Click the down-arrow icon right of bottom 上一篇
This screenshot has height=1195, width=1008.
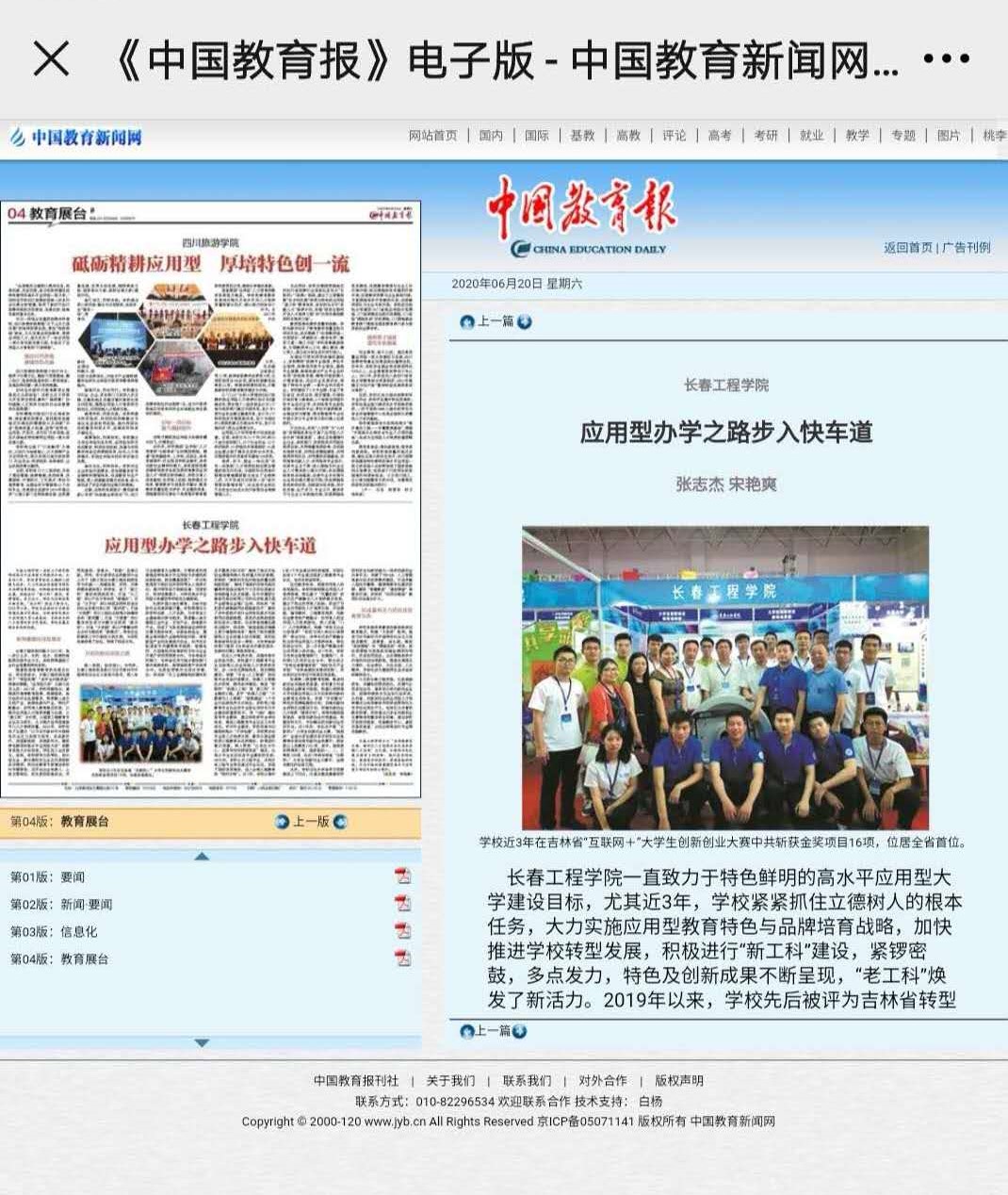point(519,1031)
